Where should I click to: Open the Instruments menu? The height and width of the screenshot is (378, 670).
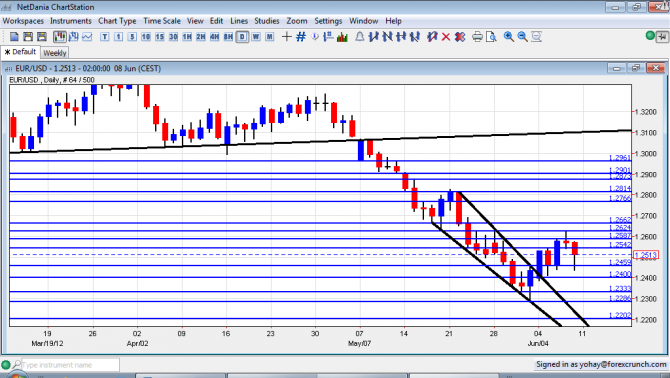pos(71,21)
